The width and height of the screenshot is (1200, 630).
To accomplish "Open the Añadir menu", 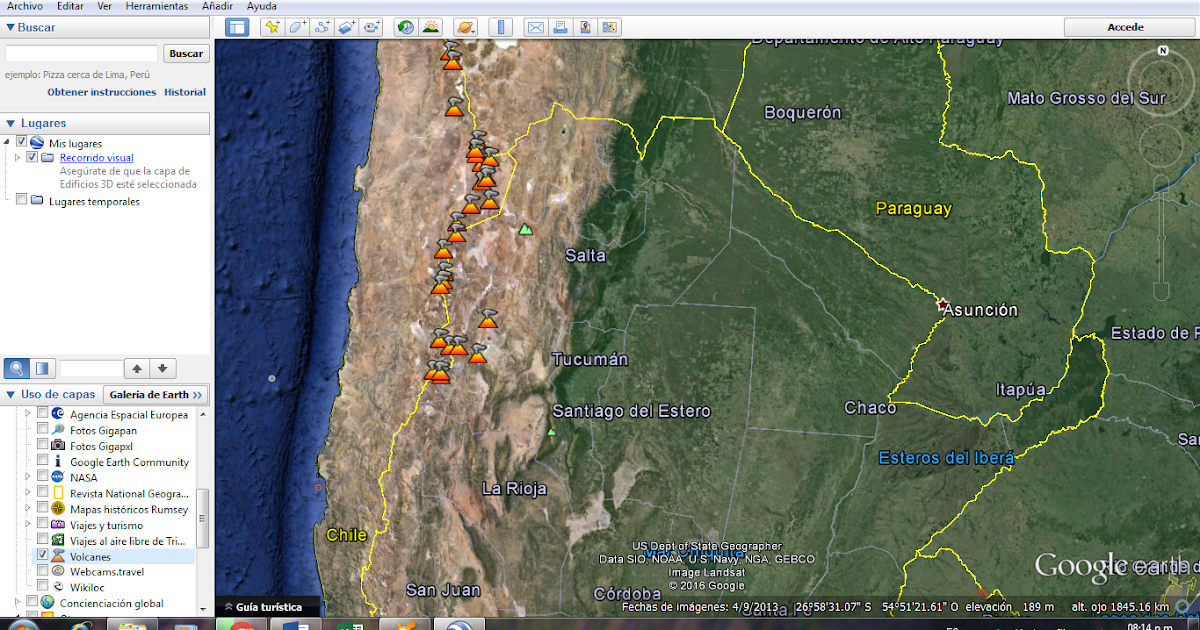I will coord(217,6).
